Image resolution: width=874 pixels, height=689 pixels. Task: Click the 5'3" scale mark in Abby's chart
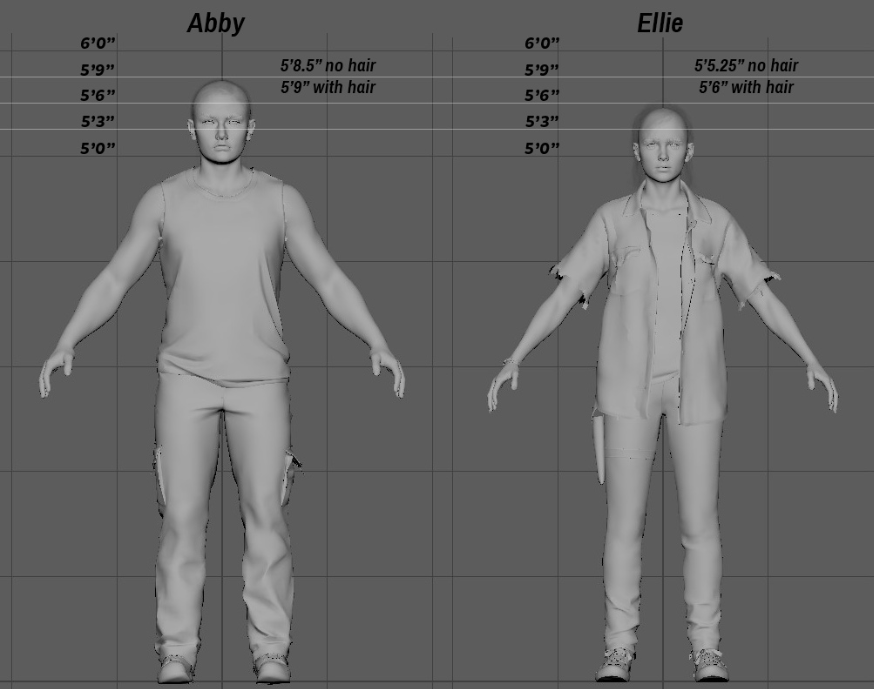98,122
